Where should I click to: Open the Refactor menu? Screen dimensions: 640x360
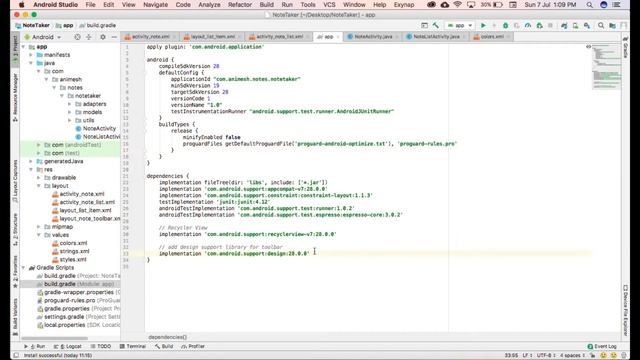(x=240, y=5)
